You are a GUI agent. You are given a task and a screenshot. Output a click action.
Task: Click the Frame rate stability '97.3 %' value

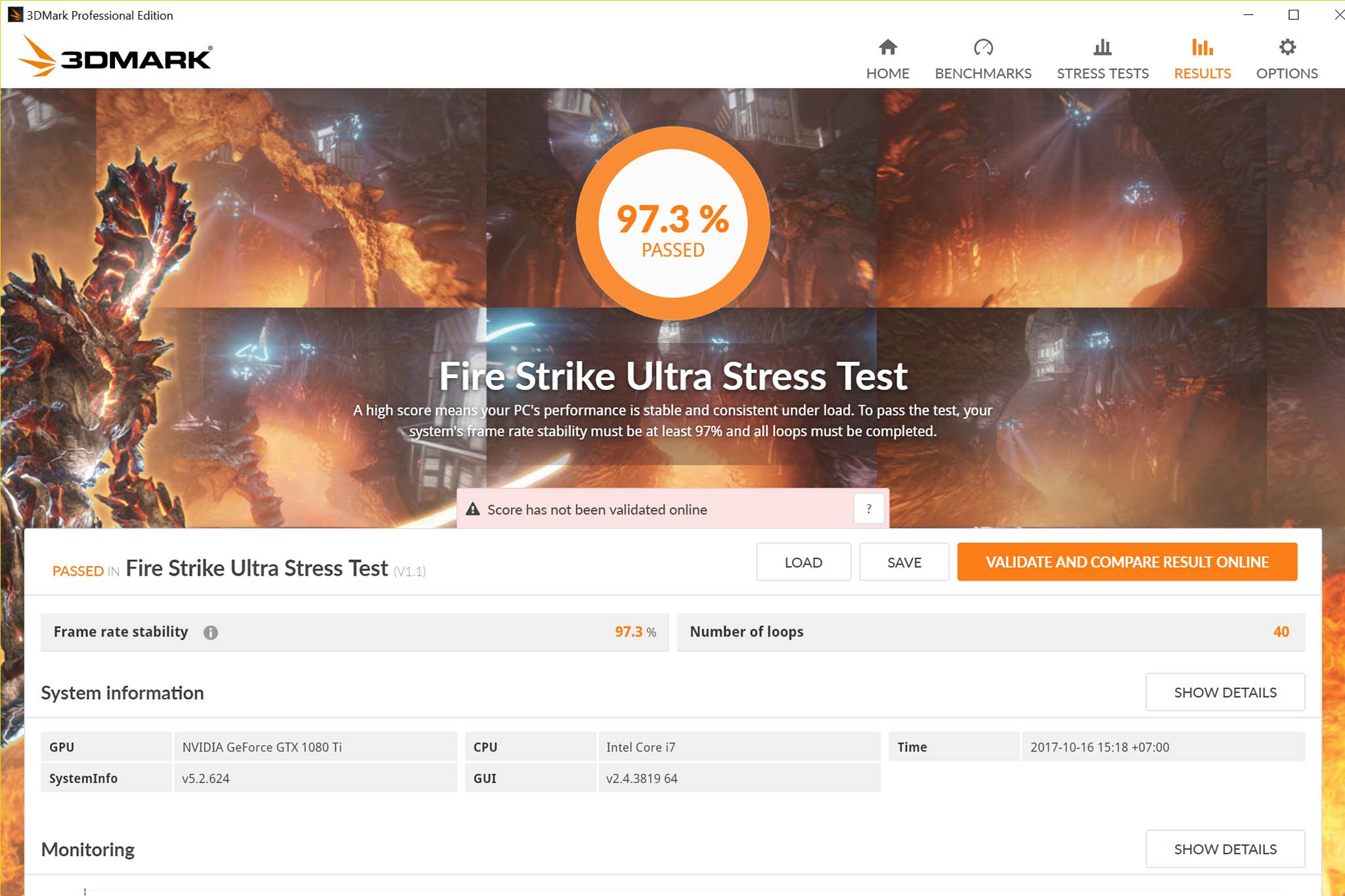635,631
